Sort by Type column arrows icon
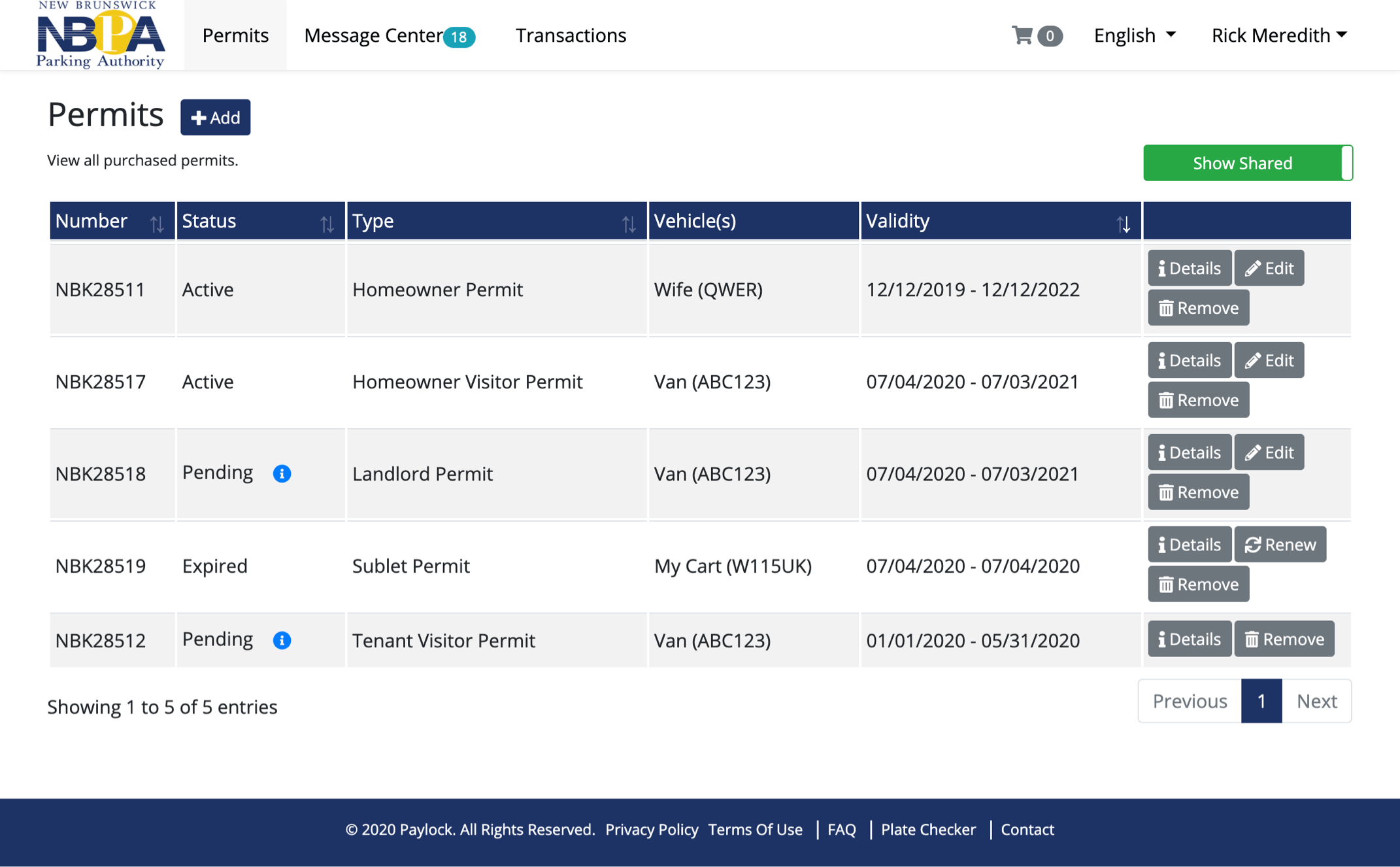The width and height of the screenshot is (1400, 867). click(x=628, y=224)
